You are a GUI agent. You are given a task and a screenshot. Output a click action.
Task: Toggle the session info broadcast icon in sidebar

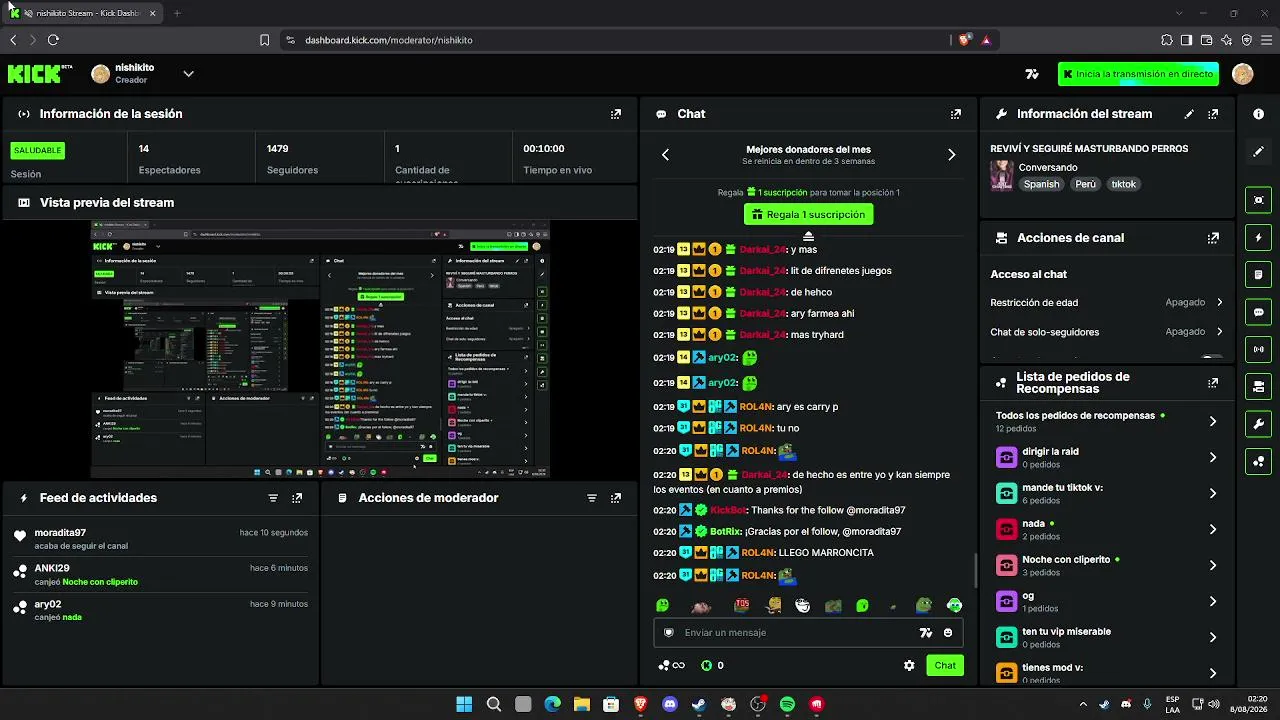(x=1258, y=349)
